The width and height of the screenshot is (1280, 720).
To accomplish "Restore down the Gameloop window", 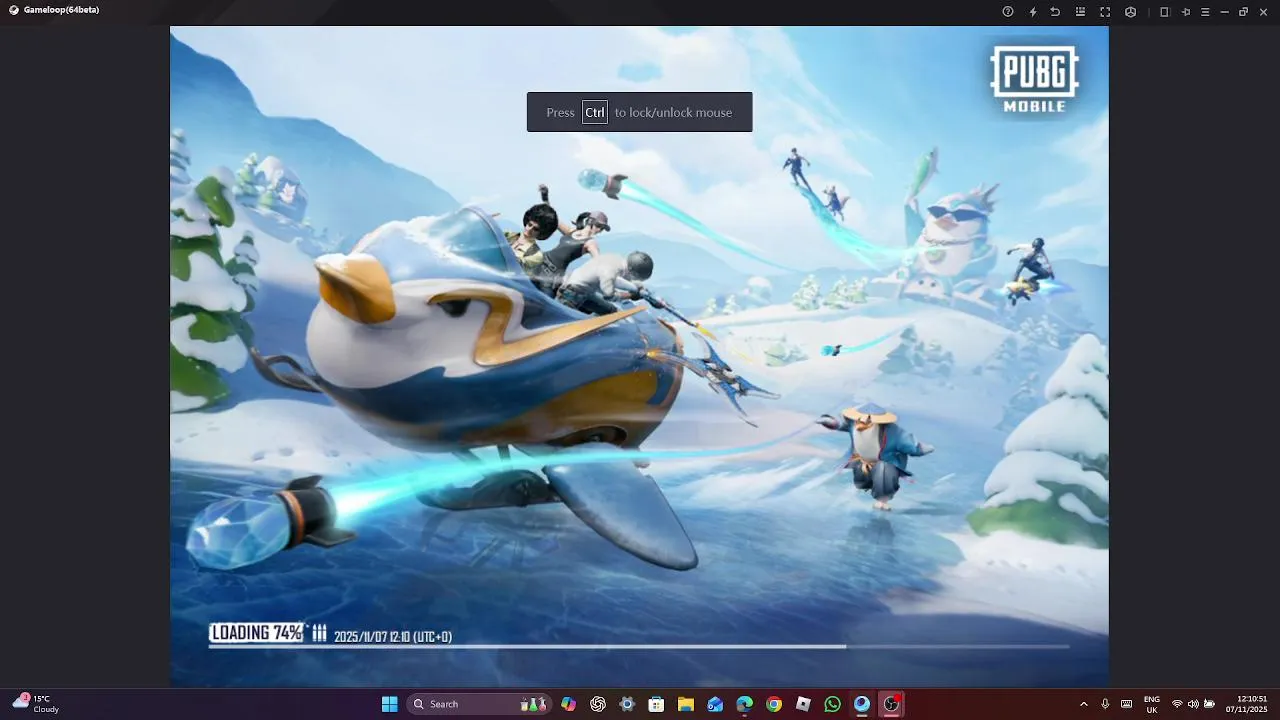I will (x=1244, y=12).
